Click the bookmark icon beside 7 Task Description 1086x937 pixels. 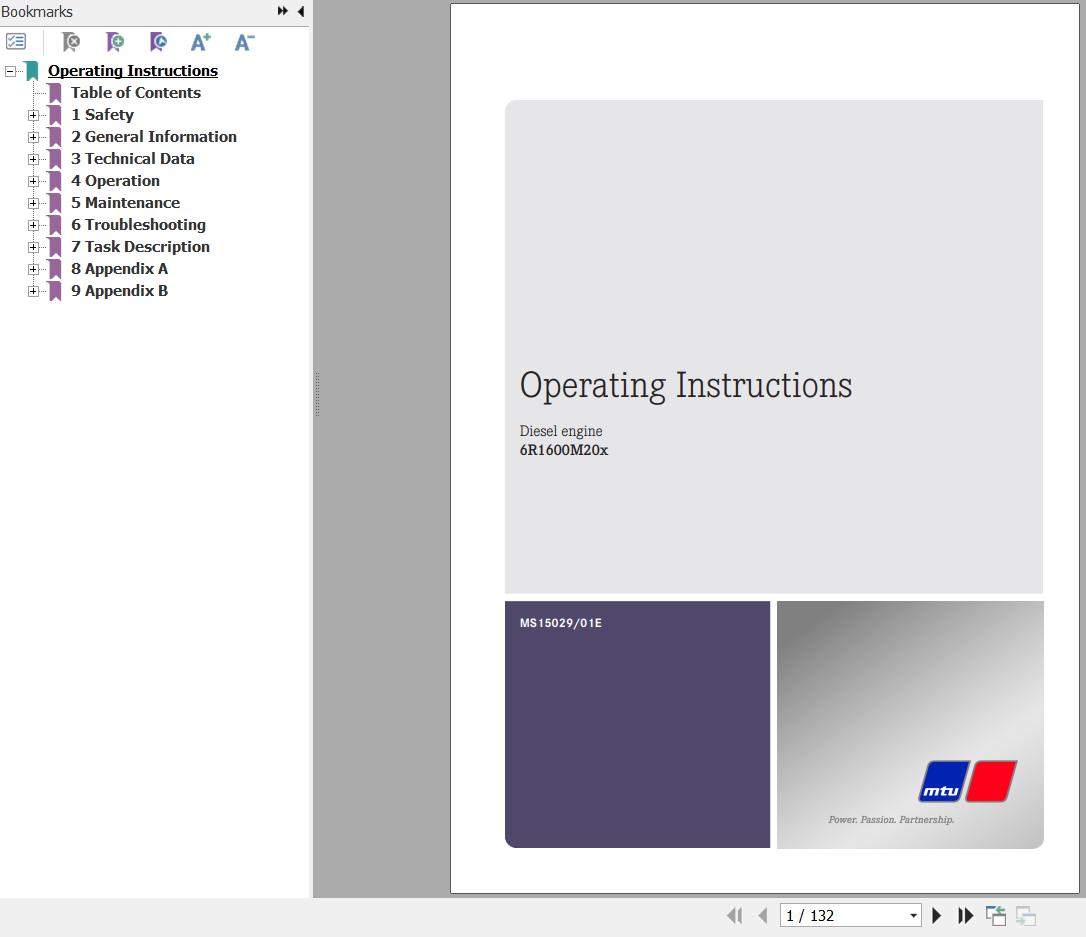coord(55,247)
